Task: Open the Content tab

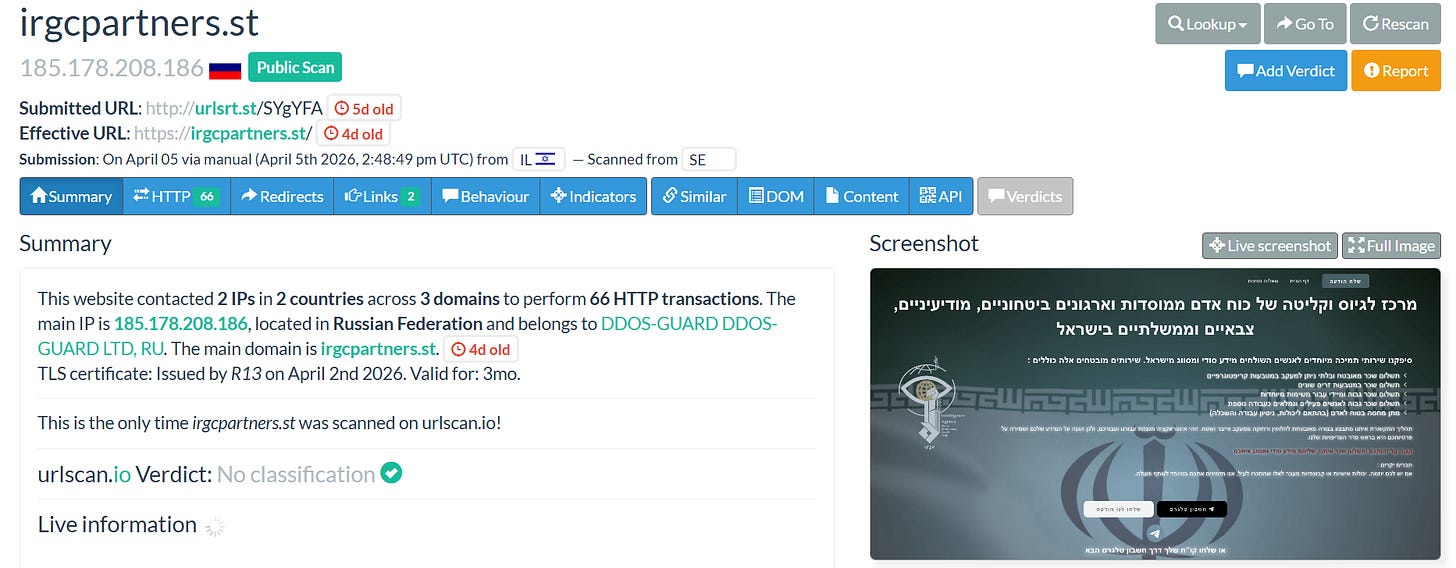Action: tap(862, 196)
